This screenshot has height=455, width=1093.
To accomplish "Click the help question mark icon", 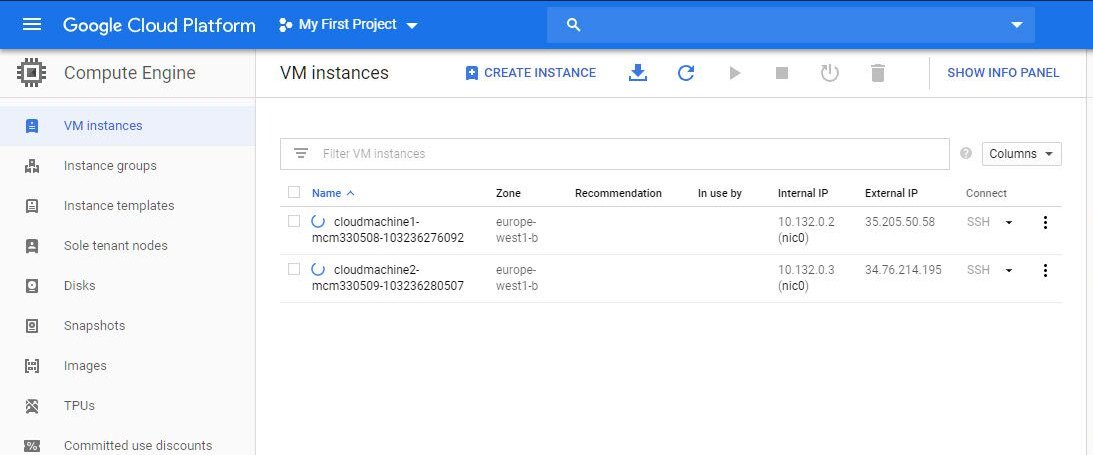I will [965, 153].
